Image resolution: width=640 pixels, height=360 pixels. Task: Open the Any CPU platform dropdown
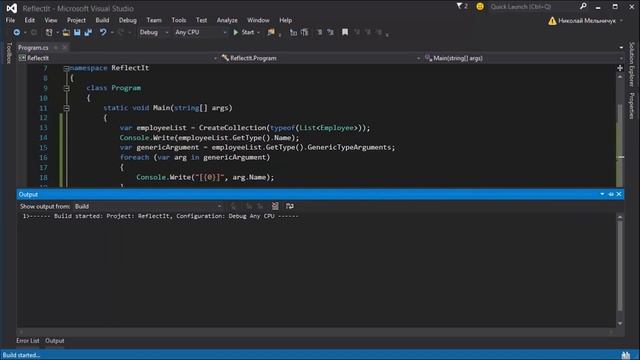click(x=200, y=32)
